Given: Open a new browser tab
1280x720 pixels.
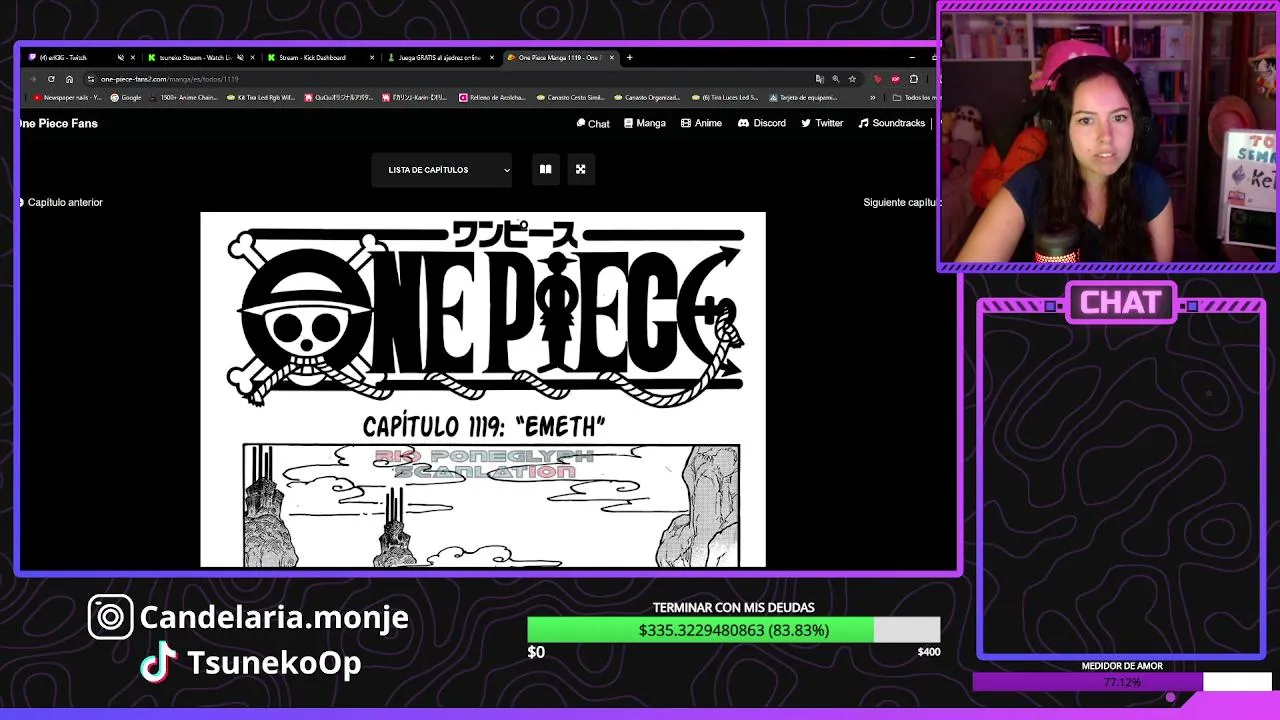Looking at the screenshot, I should coord(629,57).
